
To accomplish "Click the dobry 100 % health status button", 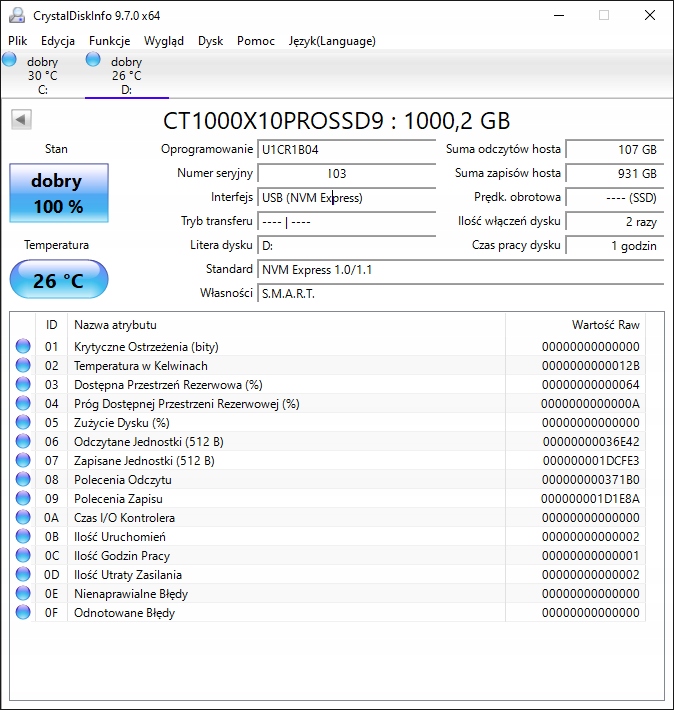I will coord(57,194).
